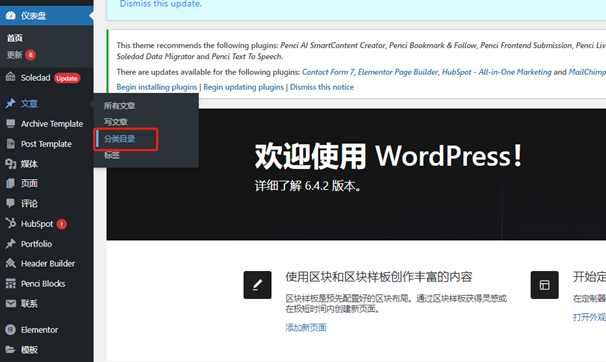Click the Dashboard gauge icon
The width and height of the screenshot is (606, 362).
10,15
